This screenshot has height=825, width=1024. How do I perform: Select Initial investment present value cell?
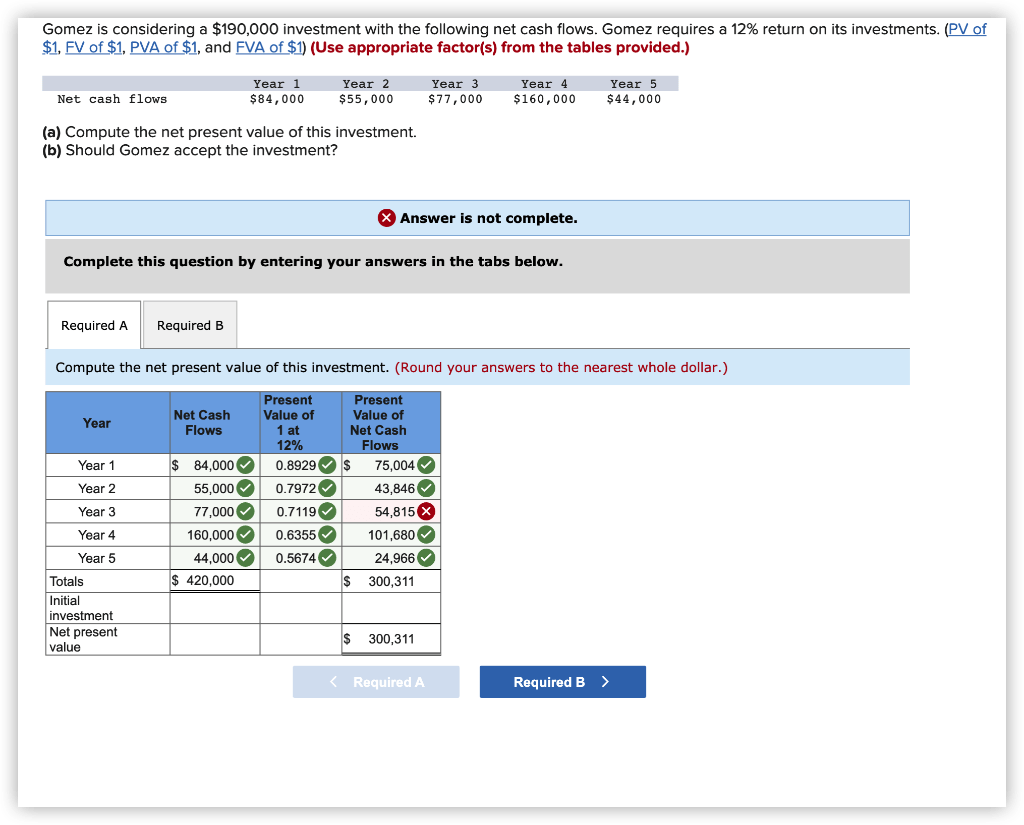[391, 608]
